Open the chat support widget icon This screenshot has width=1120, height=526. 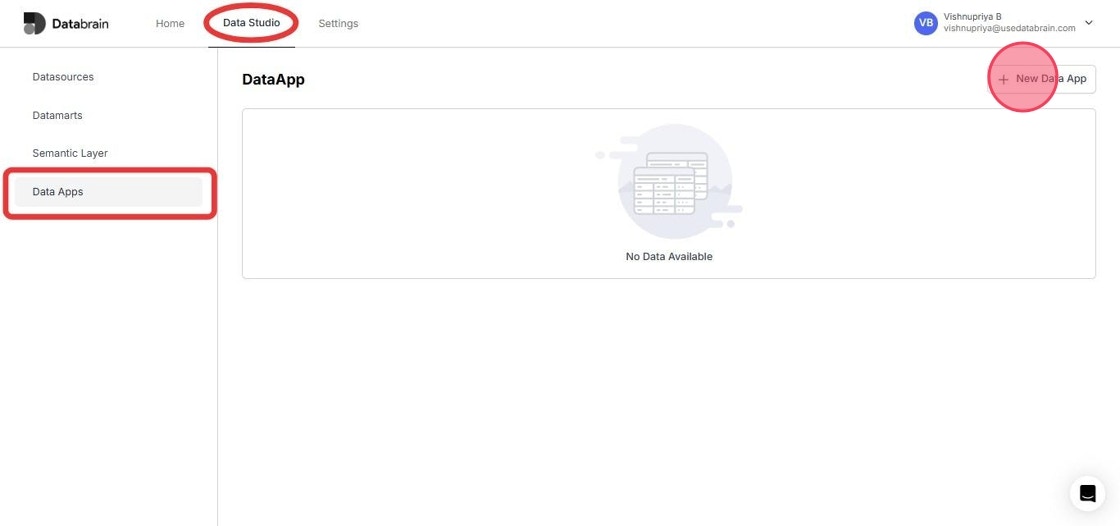pos(1087,493)
